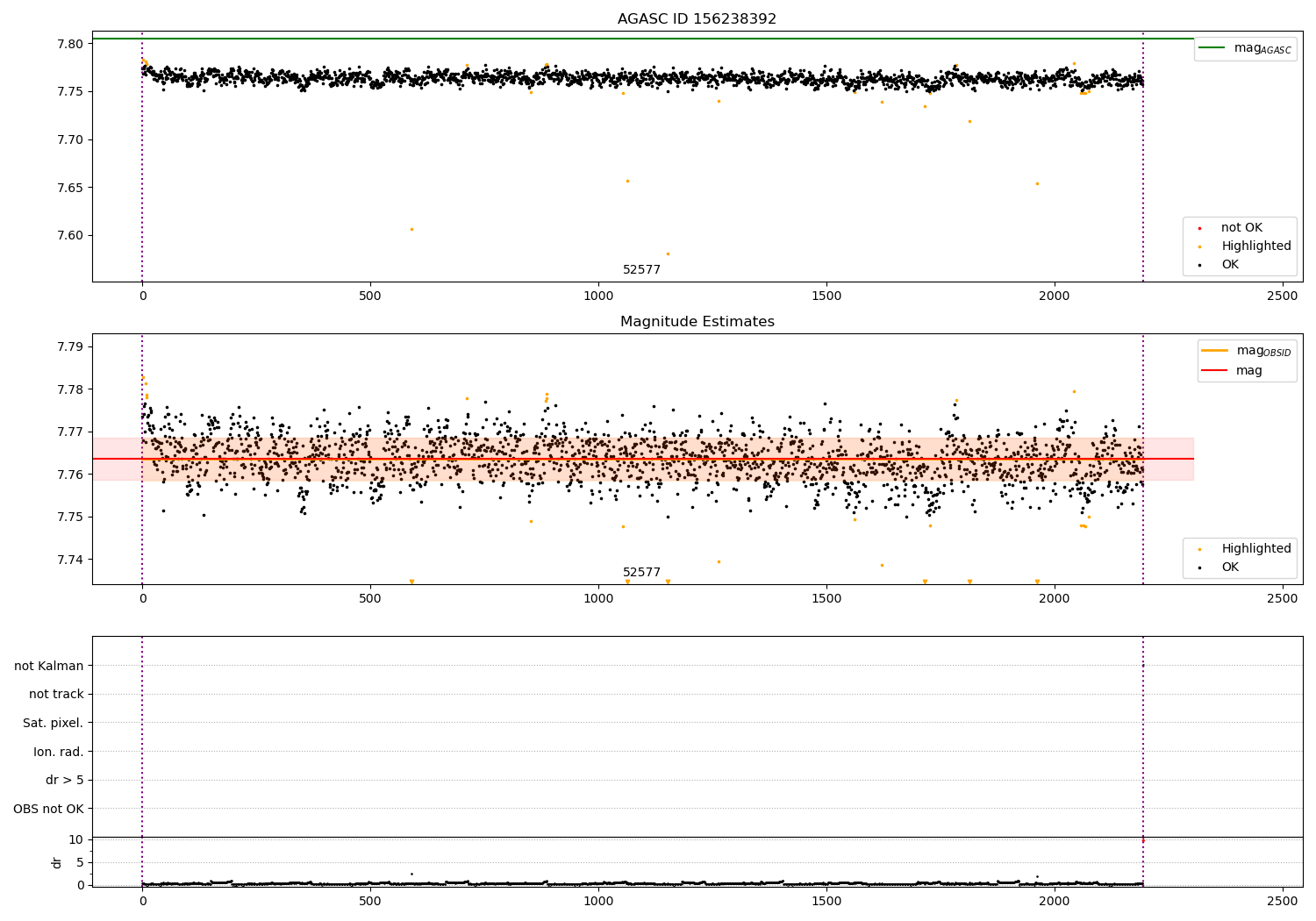Select 'OK' legend entry in the top plot
The height and width of the screenshot is (921, 1316).
1229,265
